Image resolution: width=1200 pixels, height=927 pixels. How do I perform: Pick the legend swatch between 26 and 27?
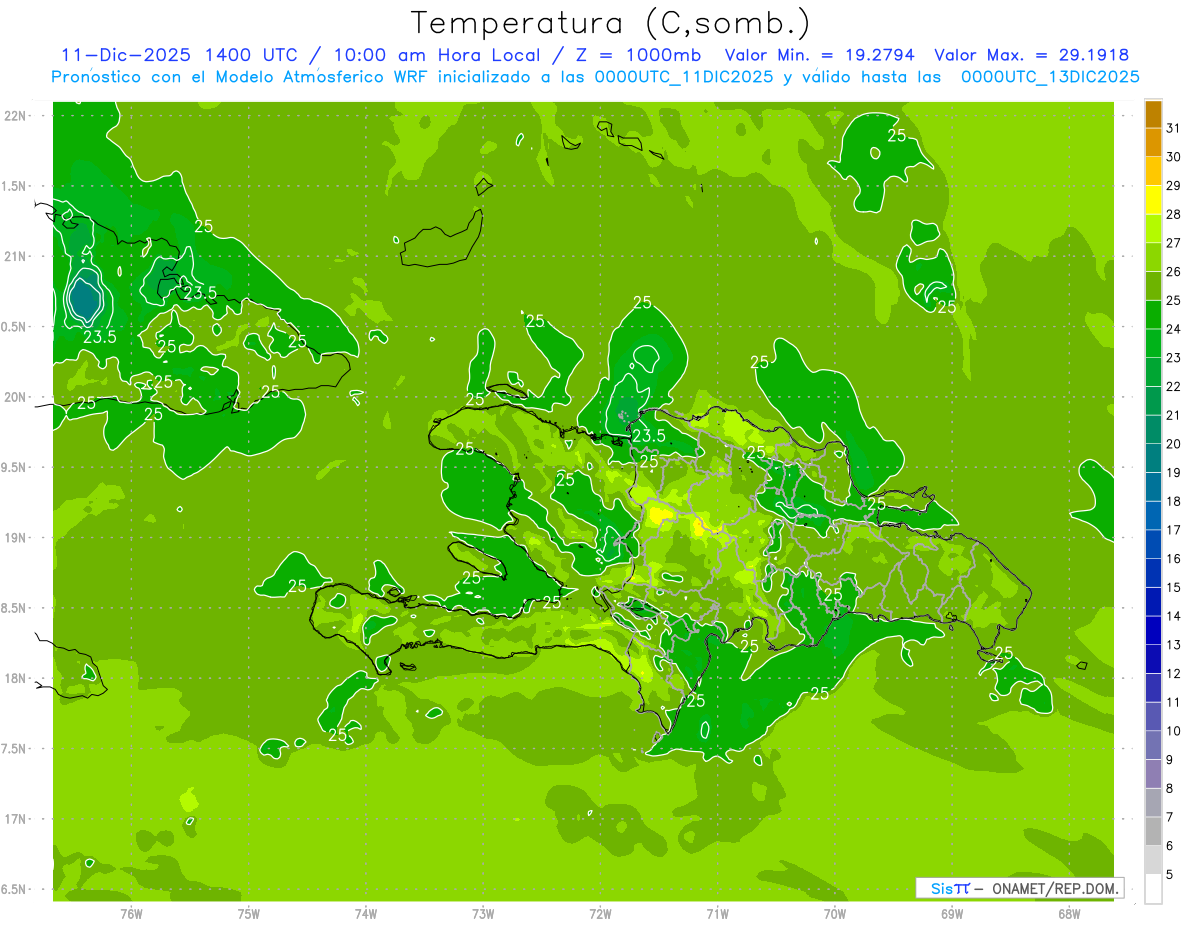(x=1153, y=258)
